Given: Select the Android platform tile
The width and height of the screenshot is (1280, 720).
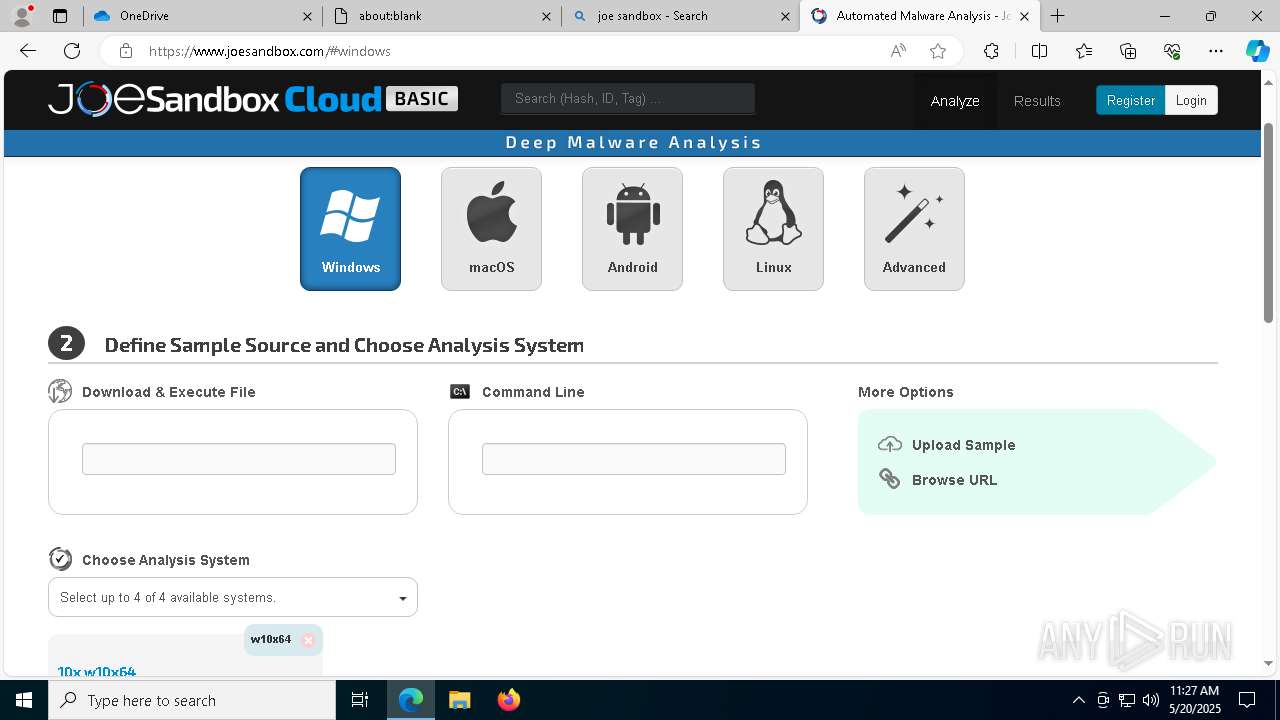Looking at the screenshot, I should [x=632, y=229].
